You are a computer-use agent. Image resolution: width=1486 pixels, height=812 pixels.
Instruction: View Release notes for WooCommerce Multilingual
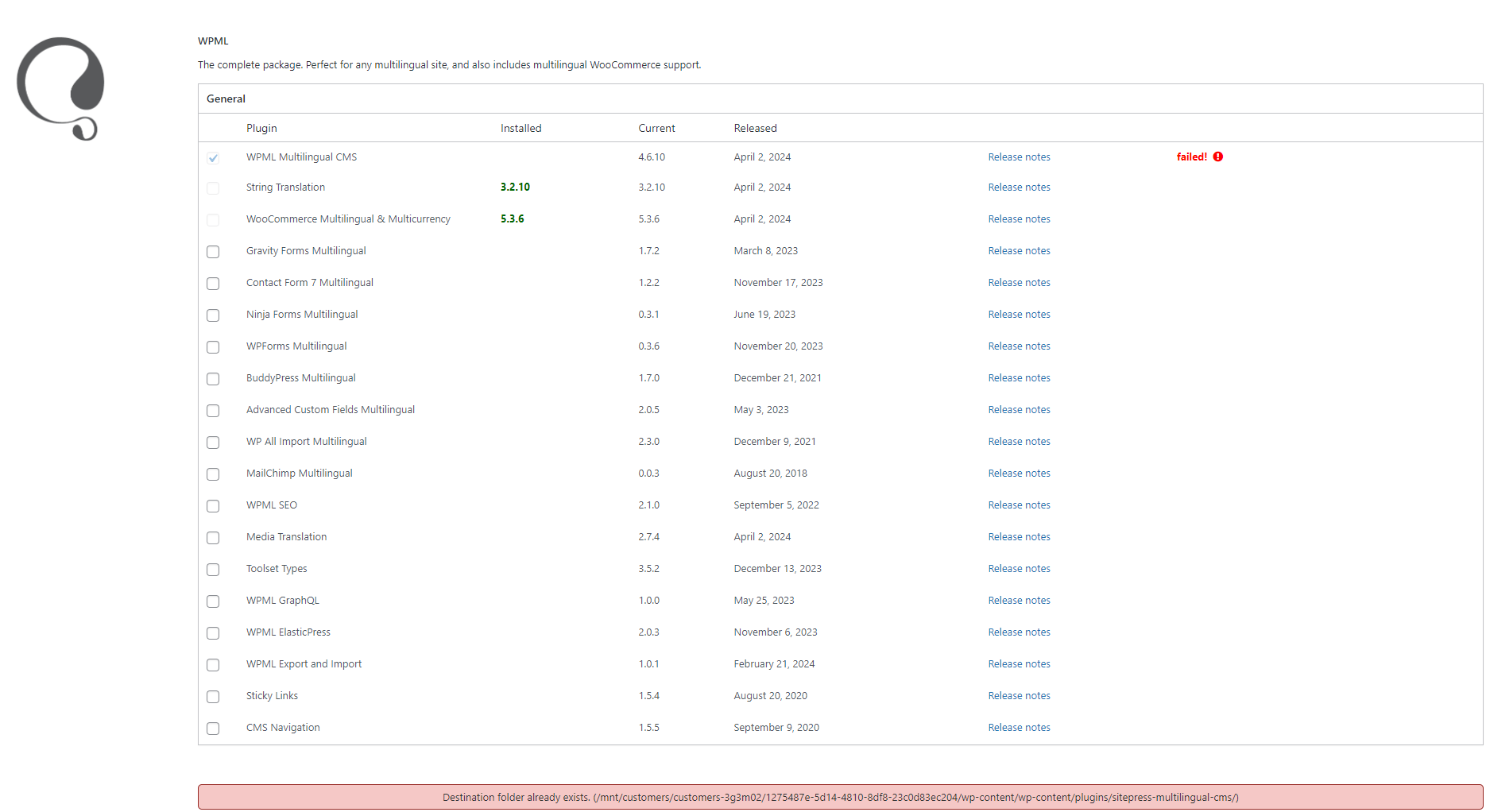click(1019, 219)
